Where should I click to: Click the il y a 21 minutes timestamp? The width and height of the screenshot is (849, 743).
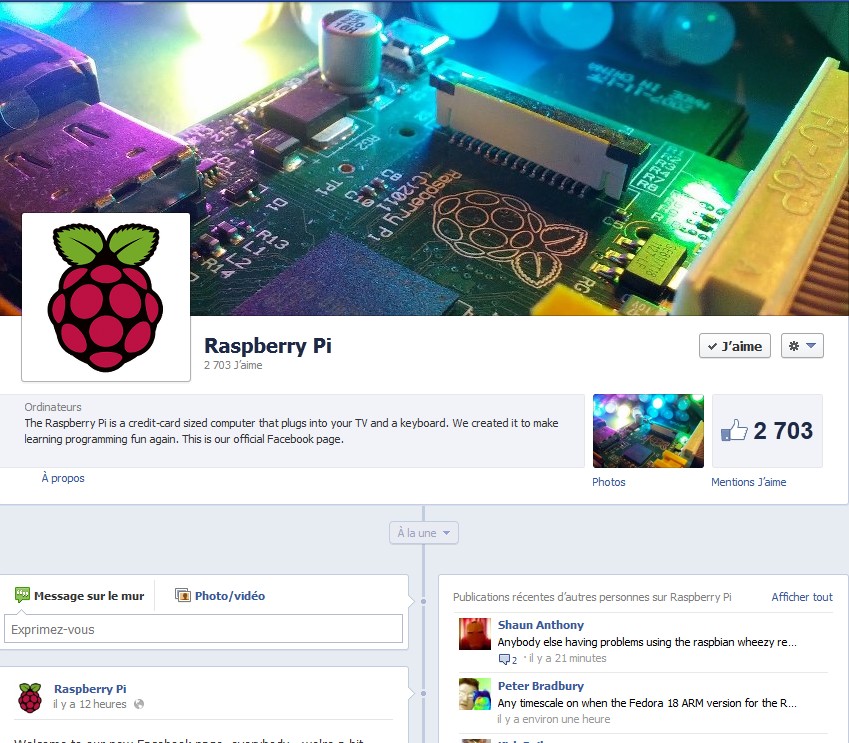click(x=567, y=659)
